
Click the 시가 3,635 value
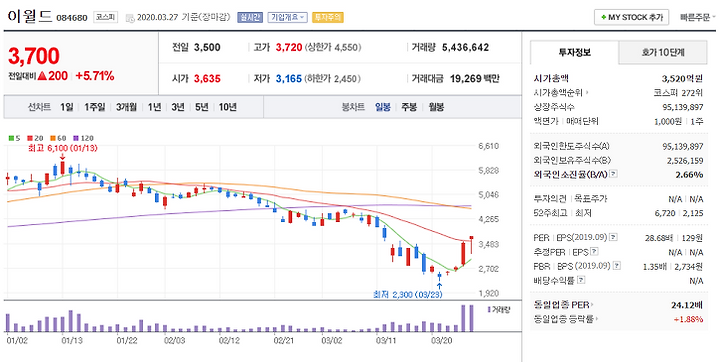(x=207, y=79)
